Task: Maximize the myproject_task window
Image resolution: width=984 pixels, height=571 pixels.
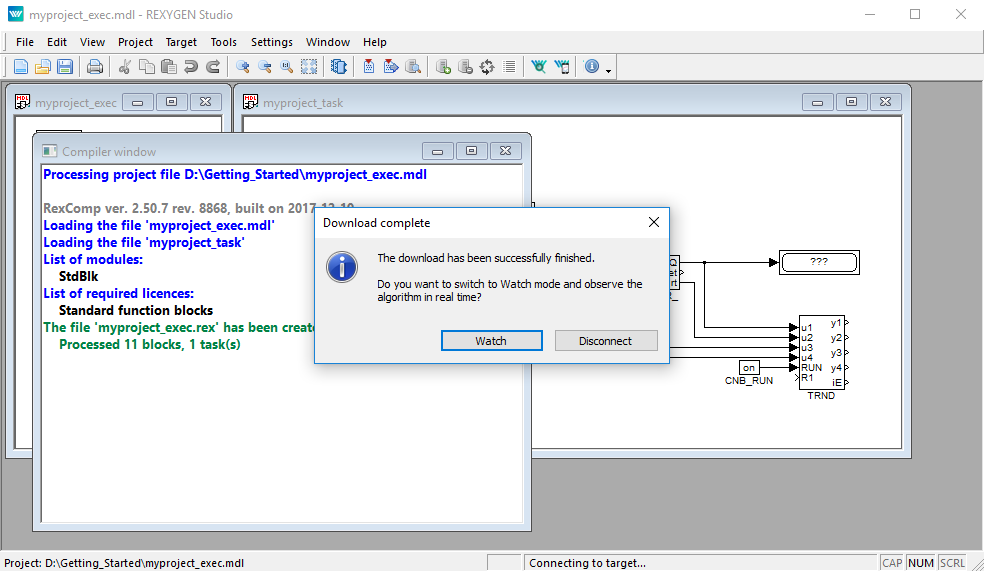Action: tap(852, 102)
